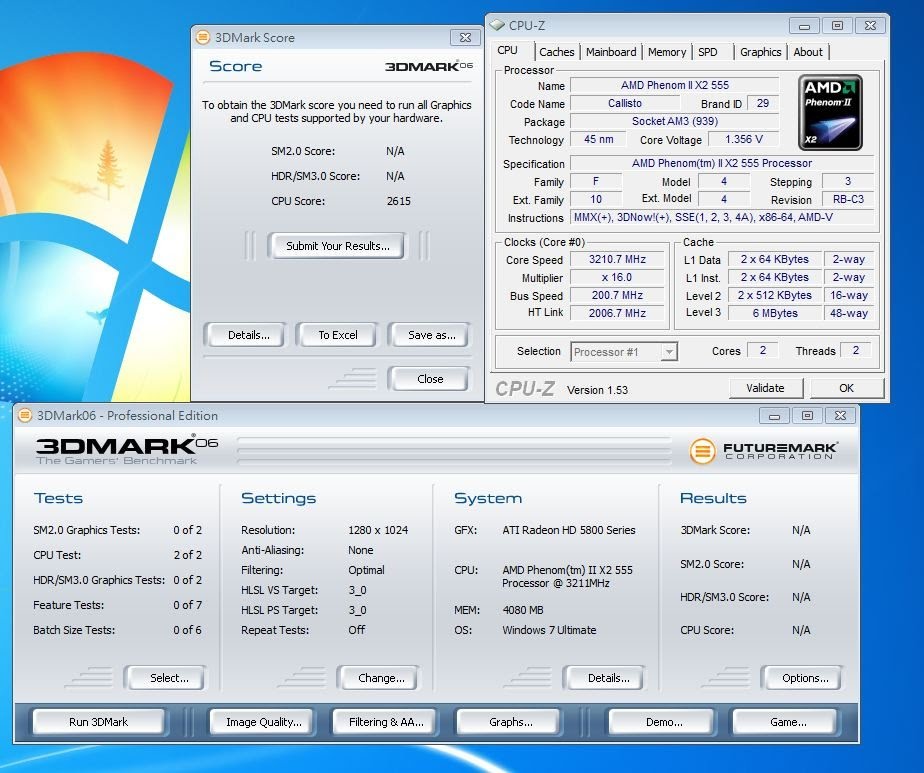Viewport: 924px width, 773px height.
Task: Click OK in CPU-Z
Action: (846, 388)
